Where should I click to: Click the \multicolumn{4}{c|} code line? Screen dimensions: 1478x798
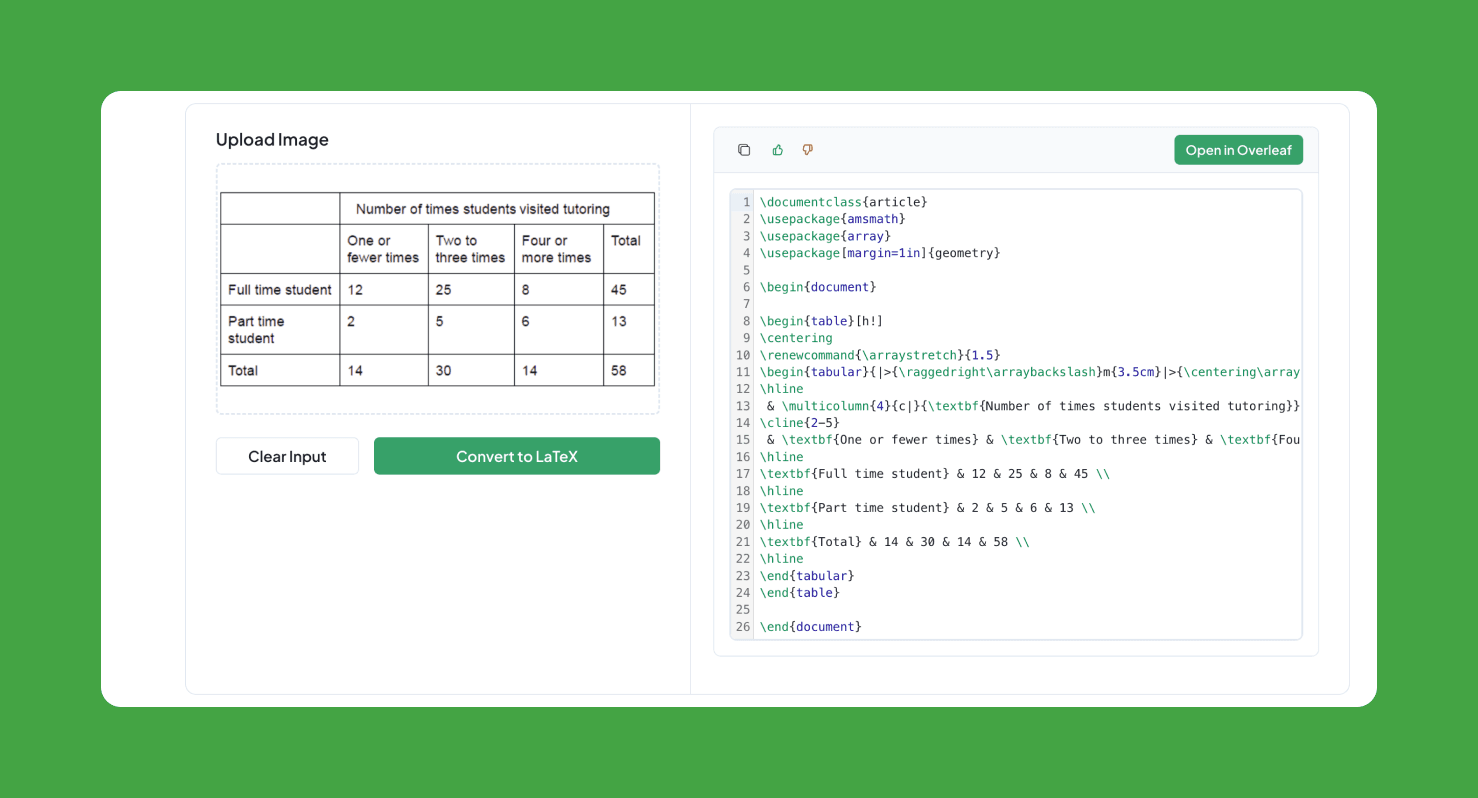tap(1033, 406)
